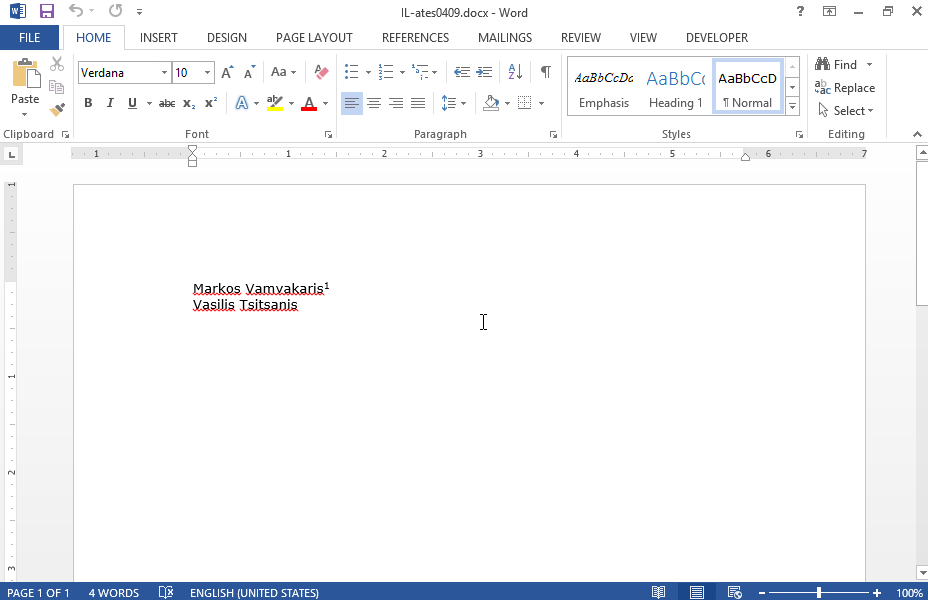Clear all formatting with the eraser icon
Screen dimensions: 928x600
(321, 72)
